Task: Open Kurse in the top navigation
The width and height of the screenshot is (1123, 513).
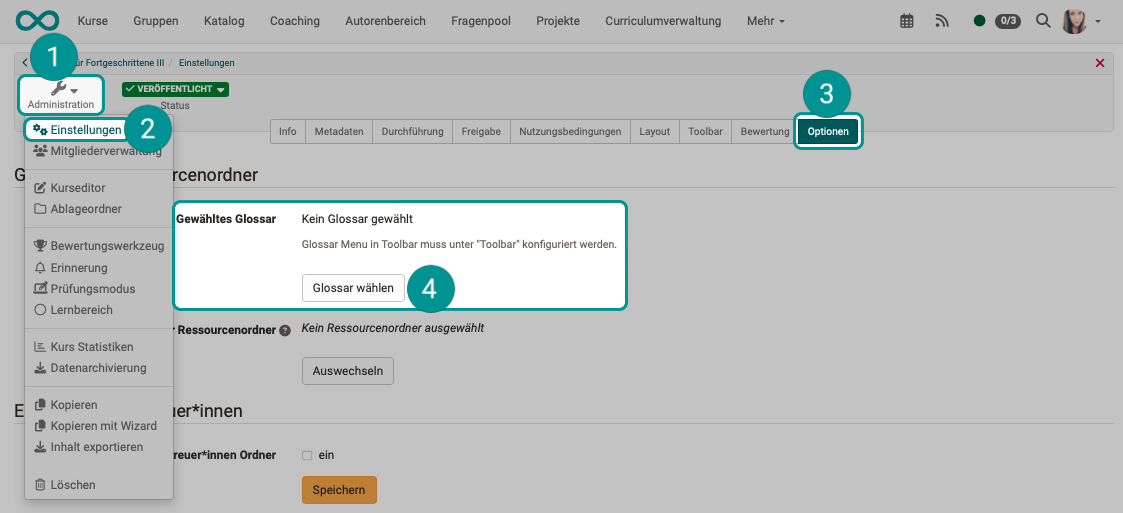Action: [x=92, y=21]
